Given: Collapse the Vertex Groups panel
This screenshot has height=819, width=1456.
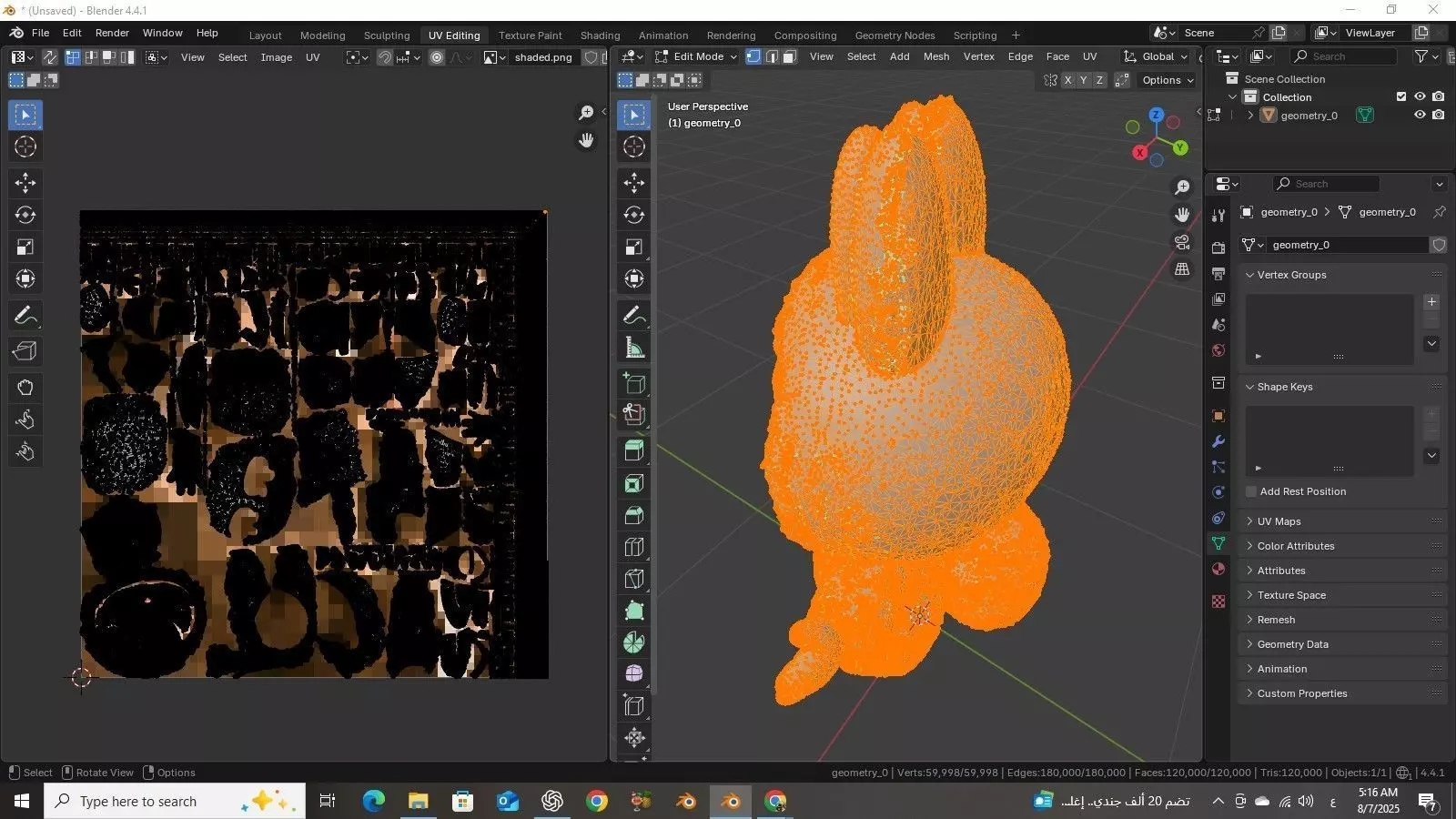Looking at the screenshot, I should click(x=1343, y=275).
